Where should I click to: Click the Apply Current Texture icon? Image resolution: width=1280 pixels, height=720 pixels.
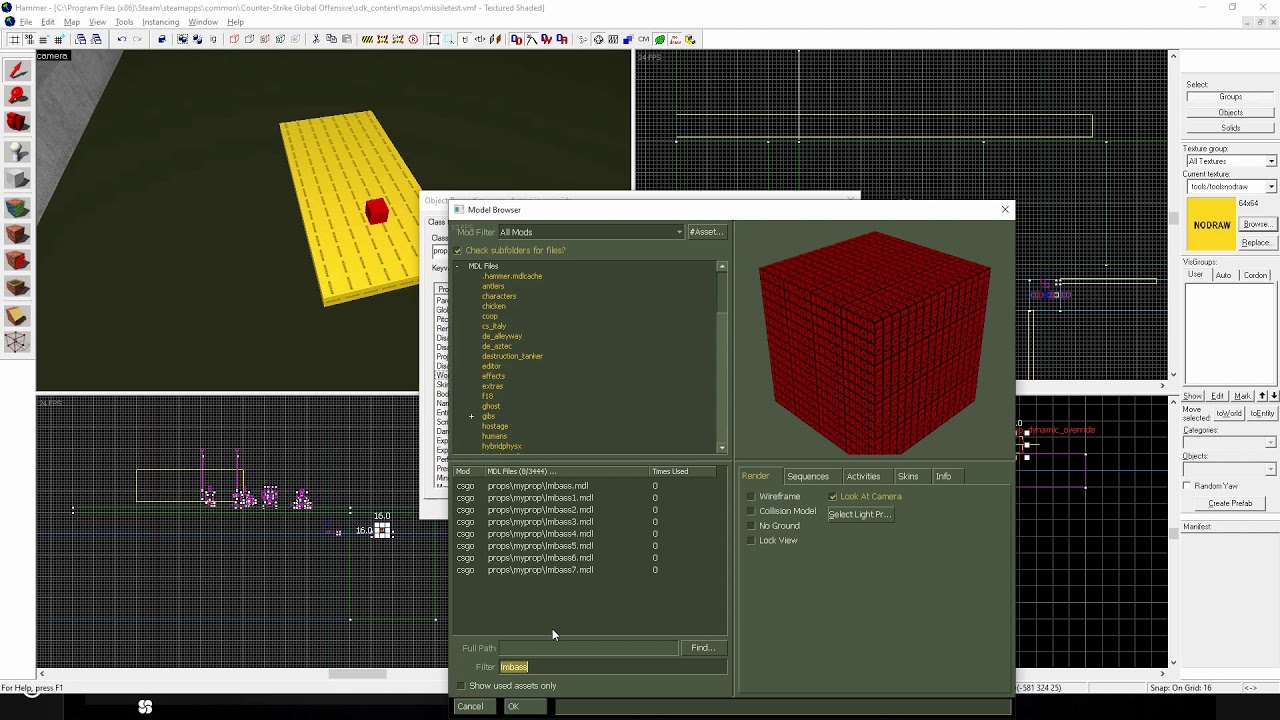(16, 235)
